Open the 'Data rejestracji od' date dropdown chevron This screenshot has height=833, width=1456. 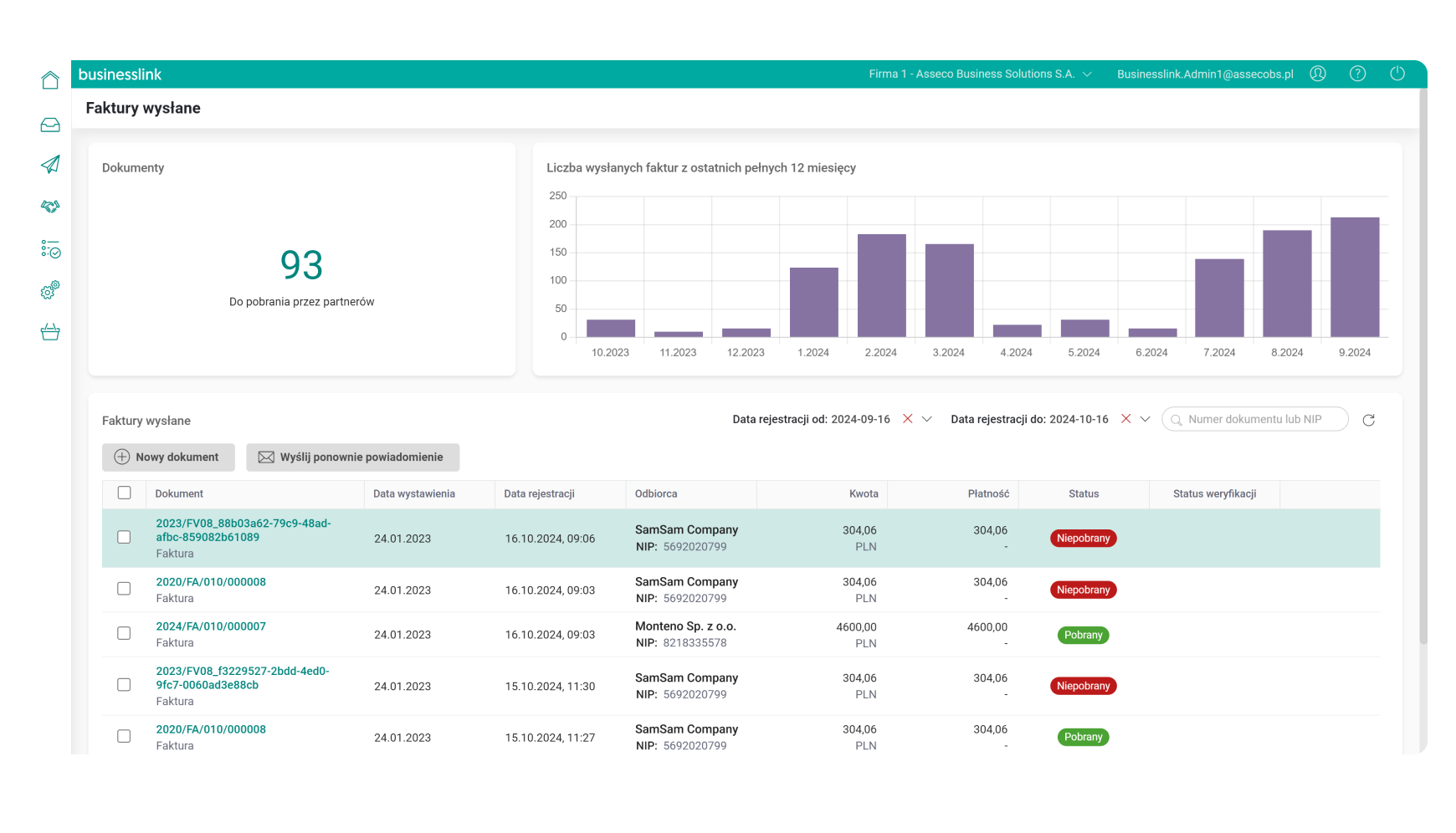click(x=927, y=419)
